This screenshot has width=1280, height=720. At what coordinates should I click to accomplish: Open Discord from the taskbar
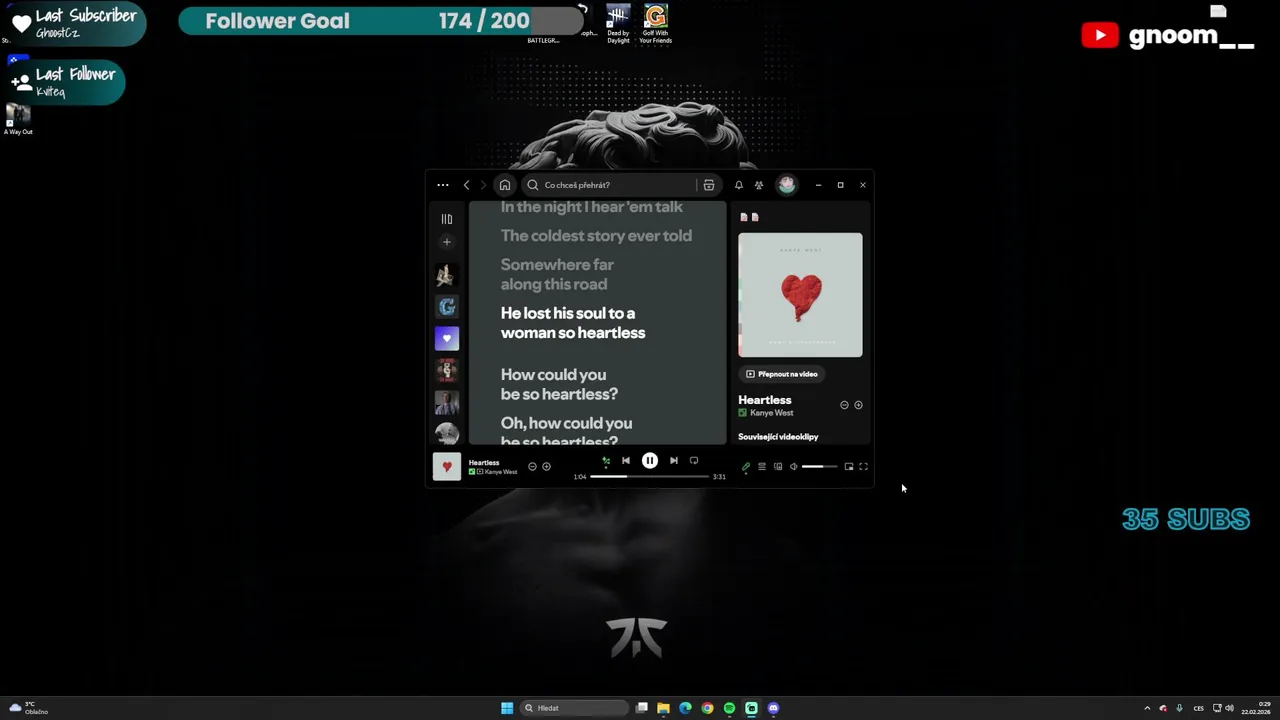tap(773, 708)
